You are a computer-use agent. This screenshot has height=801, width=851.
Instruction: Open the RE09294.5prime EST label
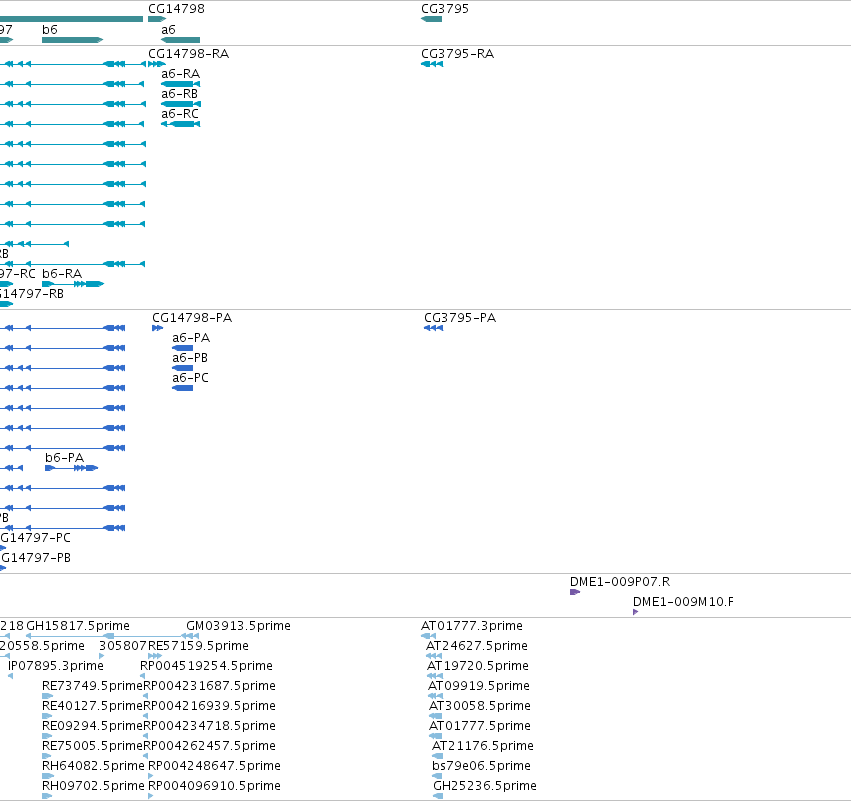92,727
